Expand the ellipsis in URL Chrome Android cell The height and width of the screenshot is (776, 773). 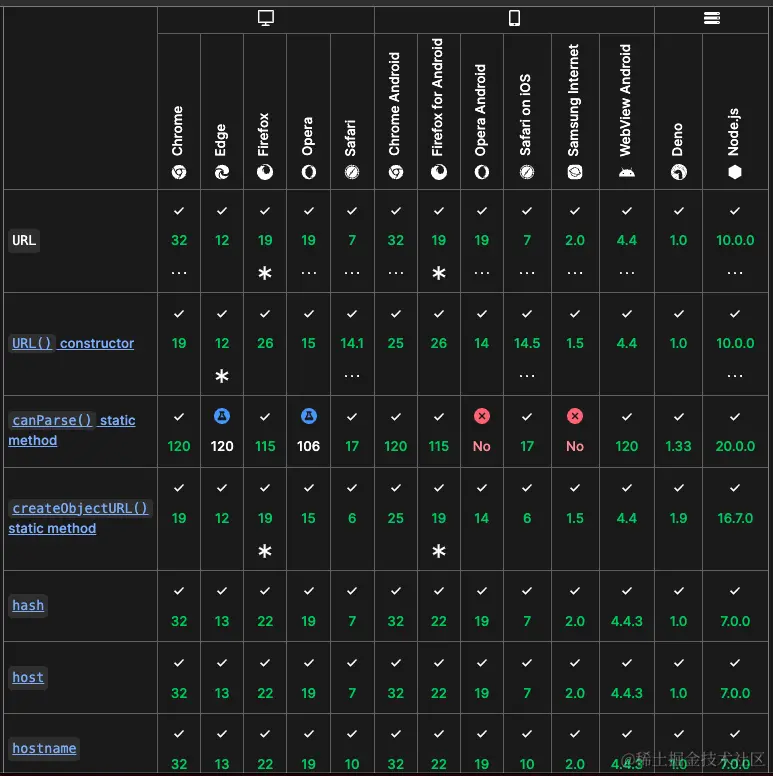[x=395, y=273]
